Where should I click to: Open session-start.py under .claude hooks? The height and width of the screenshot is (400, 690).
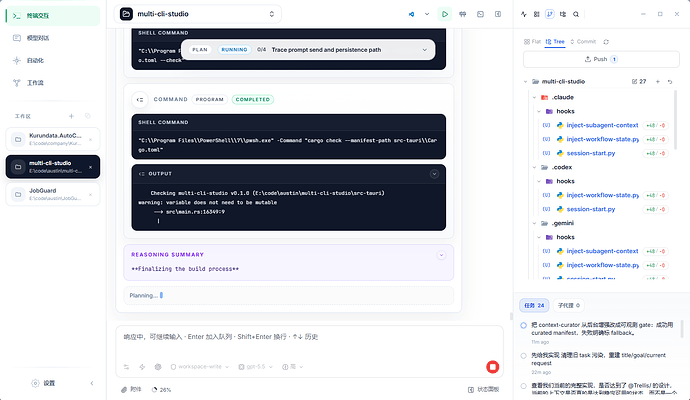591,153
